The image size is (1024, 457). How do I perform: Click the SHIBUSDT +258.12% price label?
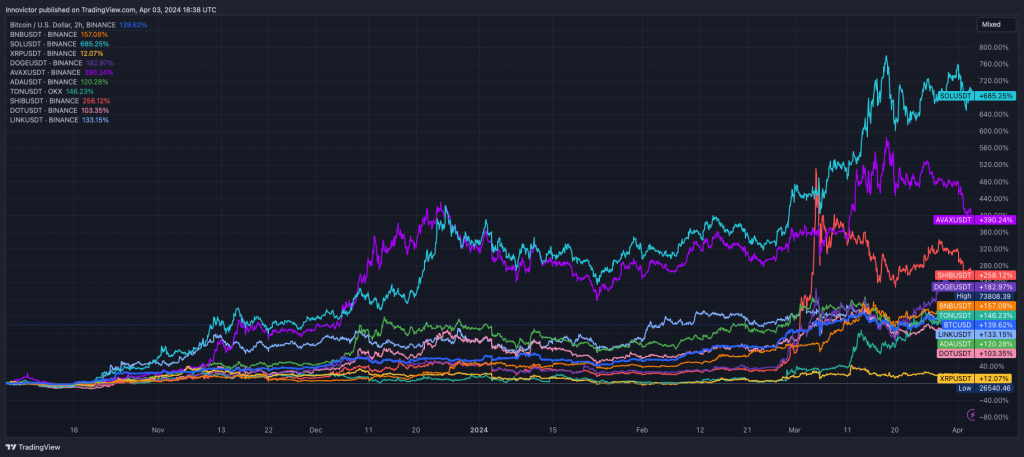(976, 275)
